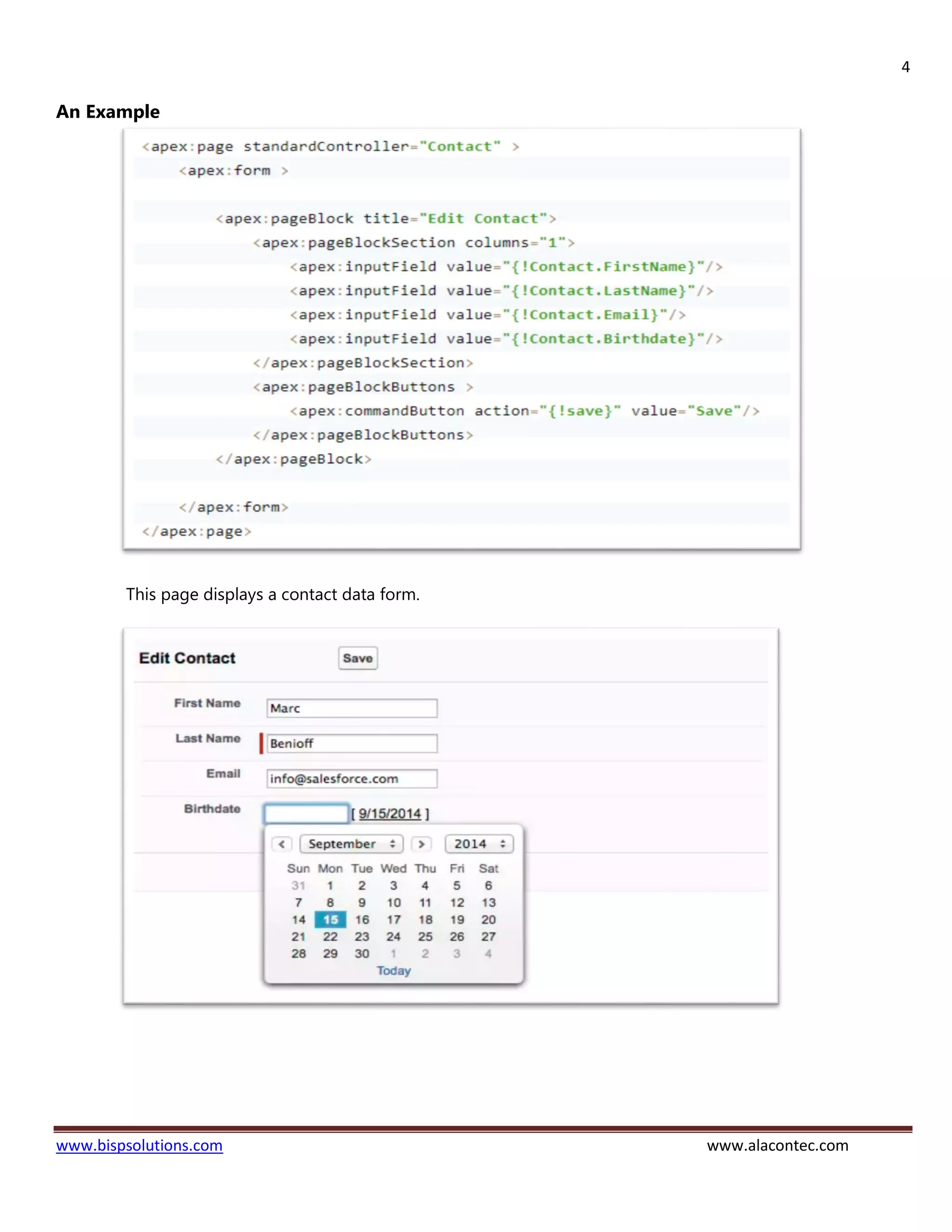Open the 2014 year dropdown
The height and width of the screenshot is (1232, 952).
[x=479, y=844]
